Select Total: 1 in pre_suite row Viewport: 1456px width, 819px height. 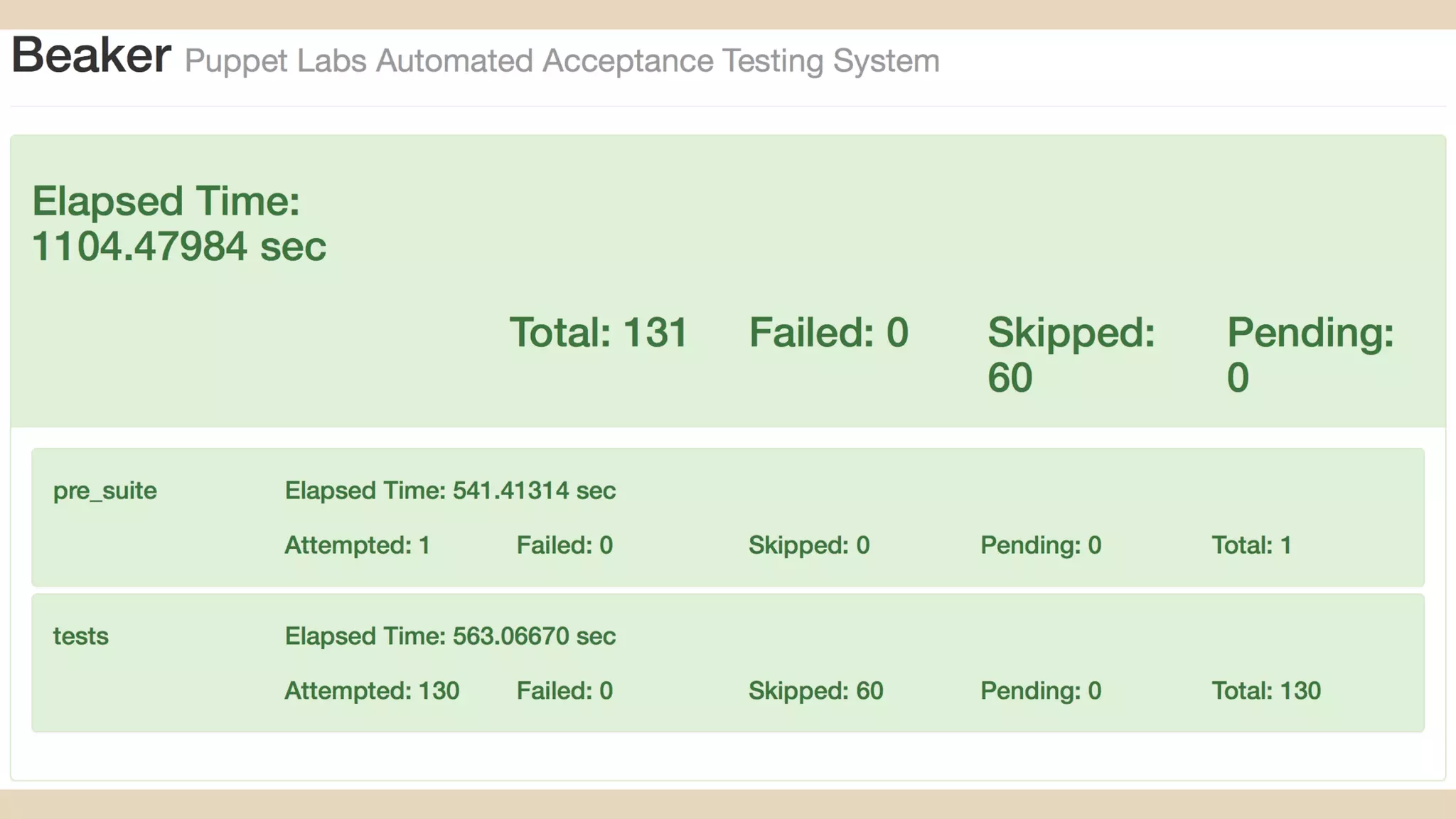click(x=1251, y=545)
